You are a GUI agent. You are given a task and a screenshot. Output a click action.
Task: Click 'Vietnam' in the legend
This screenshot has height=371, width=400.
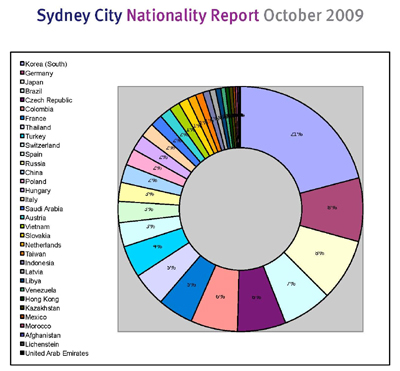coord(37,227)
